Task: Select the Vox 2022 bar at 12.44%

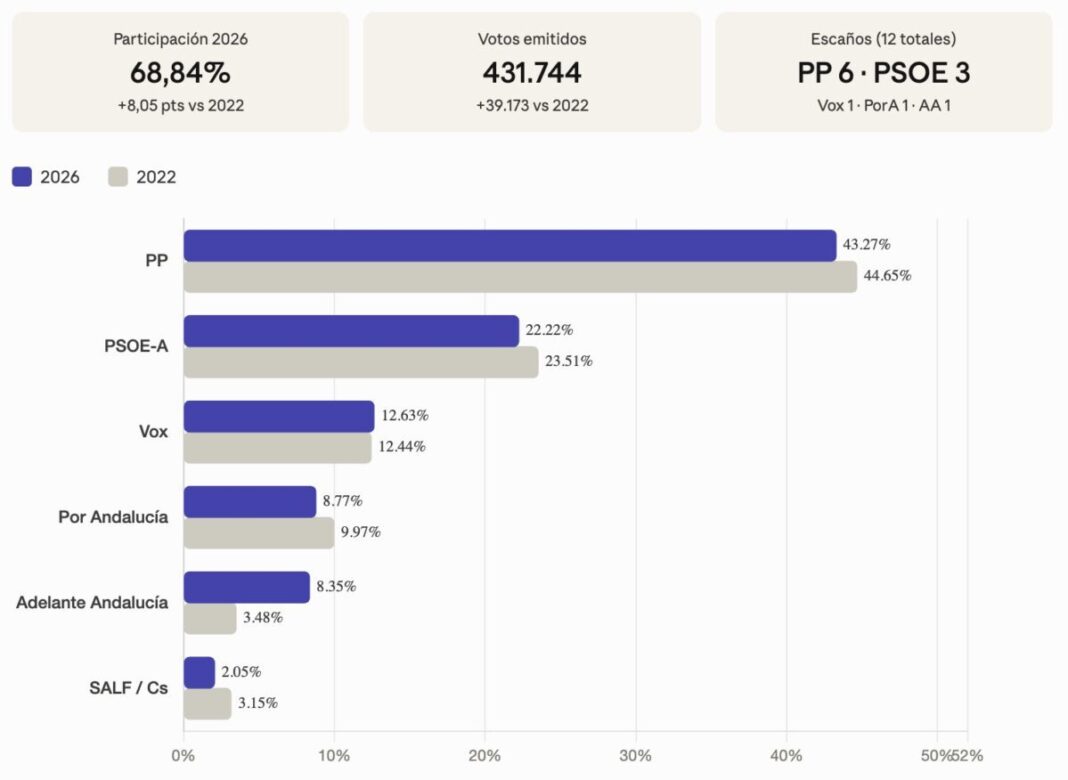Action: pos(278,448)
